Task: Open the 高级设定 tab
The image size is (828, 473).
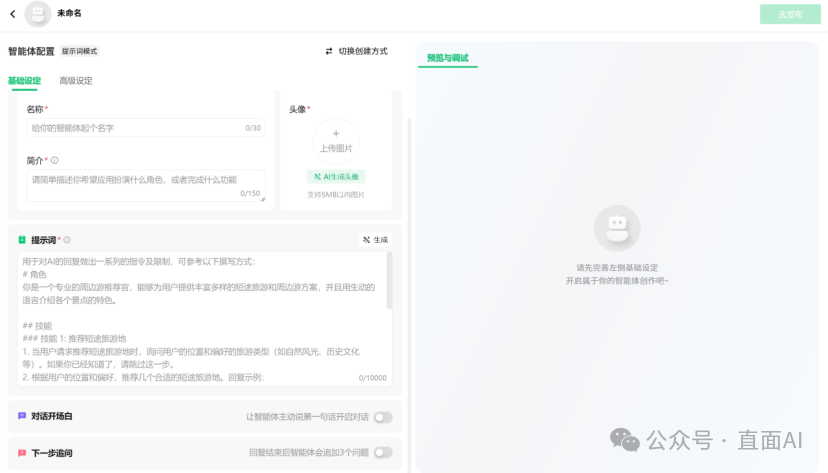Action: tap(76, 81)
